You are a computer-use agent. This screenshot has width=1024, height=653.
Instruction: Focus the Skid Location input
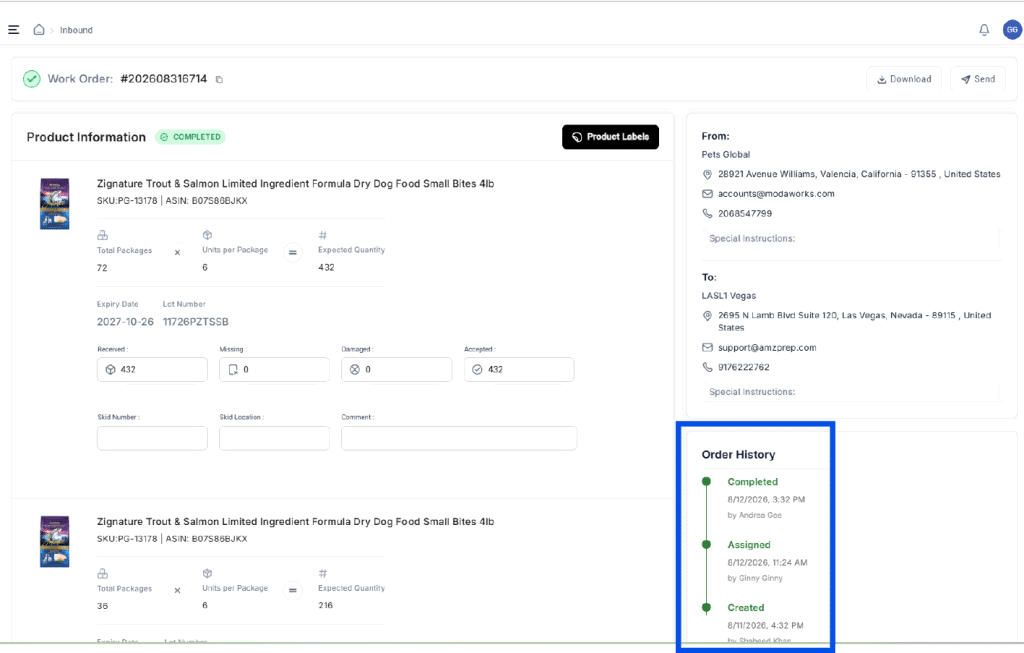(x=274, y=438)
